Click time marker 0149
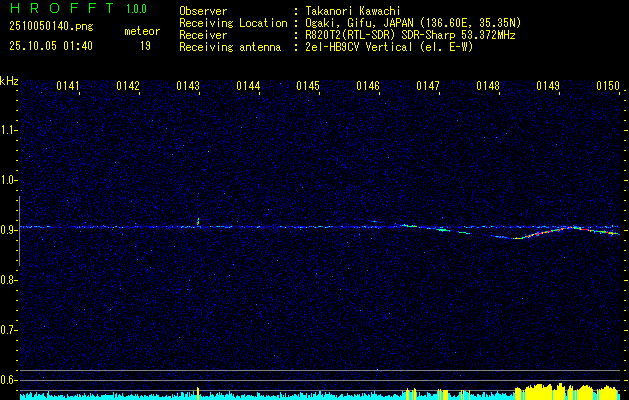629x400 pixels. tap(548, 86)
